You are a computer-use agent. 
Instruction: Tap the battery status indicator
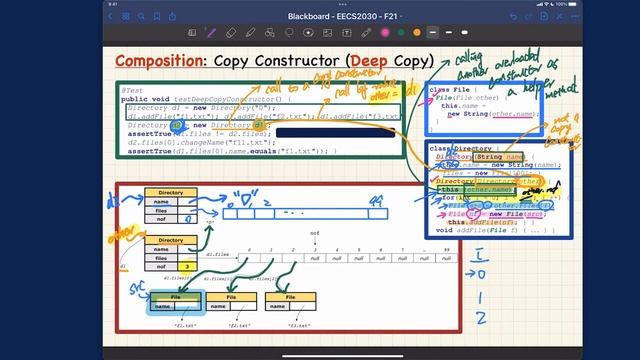pyautogui.click(x=573, y=4)
